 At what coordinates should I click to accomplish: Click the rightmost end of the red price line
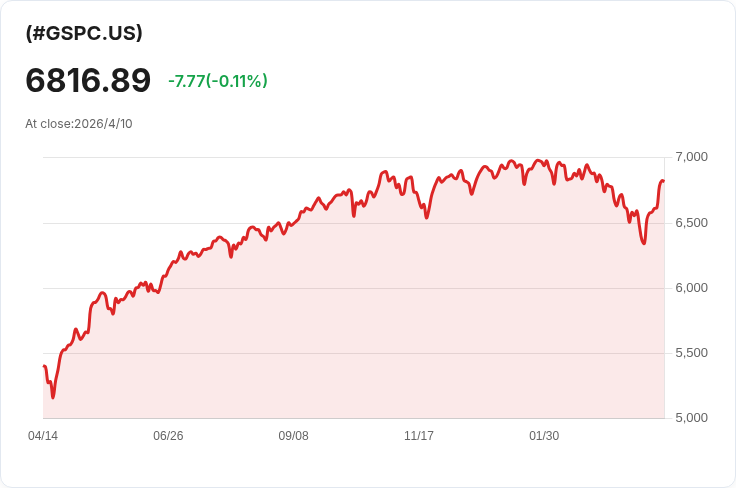pyautogui.click(x=663, y=182)
